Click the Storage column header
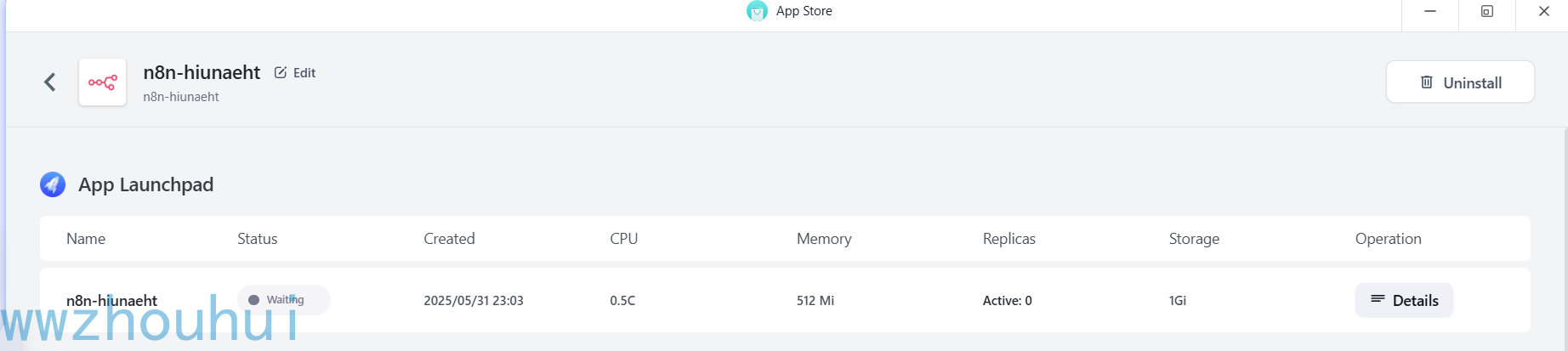The height and width of the screenshot is (351, 1568). pyautogui.click(x=1194, y=239)
